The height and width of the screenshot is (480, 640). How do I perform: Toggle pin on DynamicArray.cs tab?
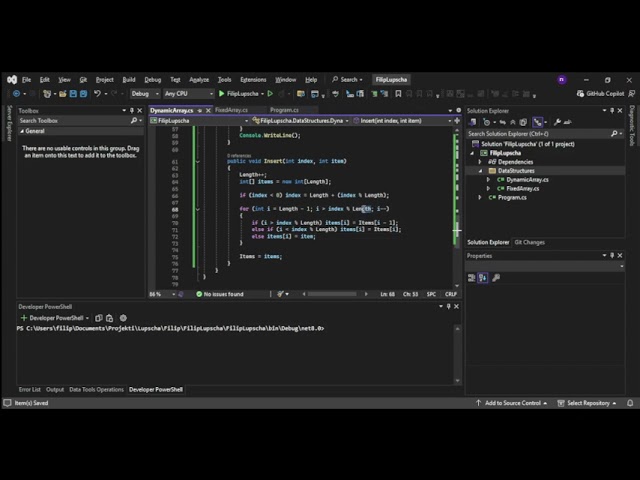click(200, 111)
